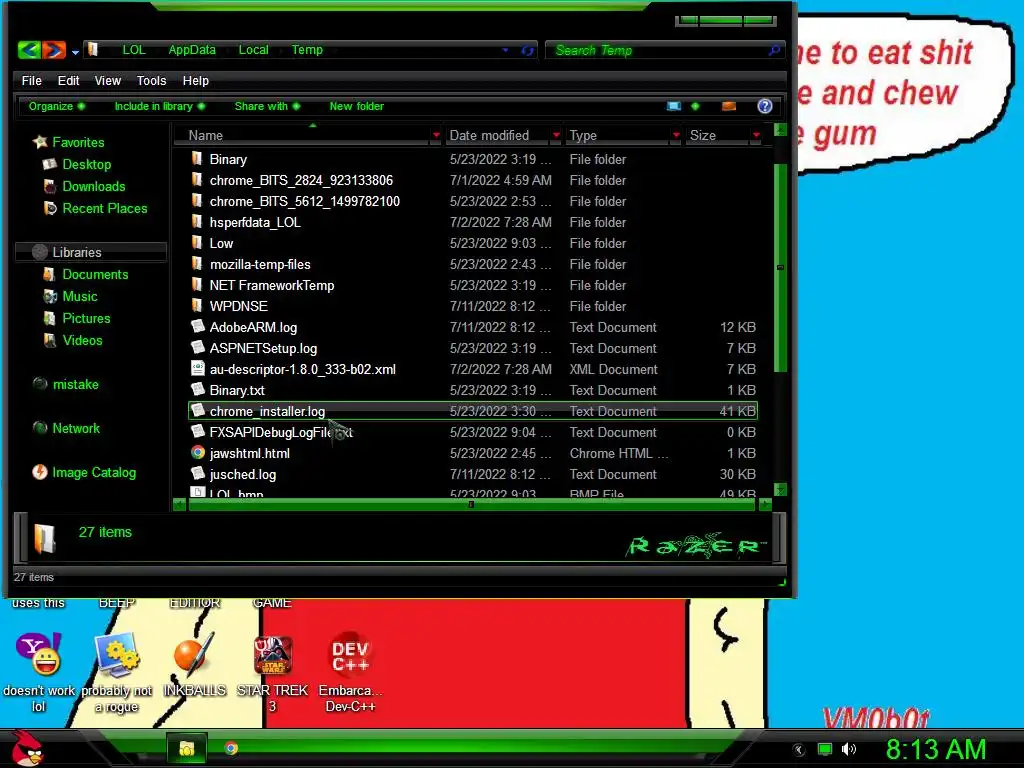Screen dimensions: 1024x768
Task: Click the blue Help question mark icon
Action: (765, 106)
